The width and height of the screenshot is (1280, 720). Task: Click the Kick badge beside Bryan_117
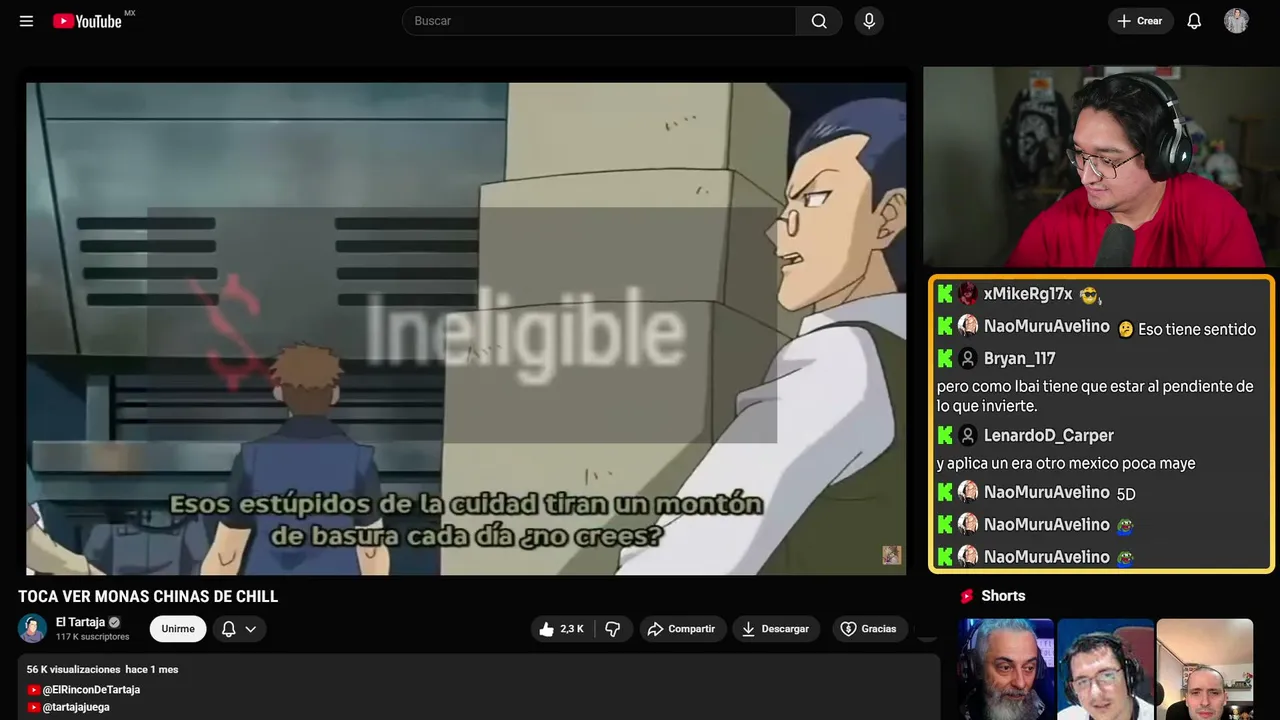click(945, 358)
